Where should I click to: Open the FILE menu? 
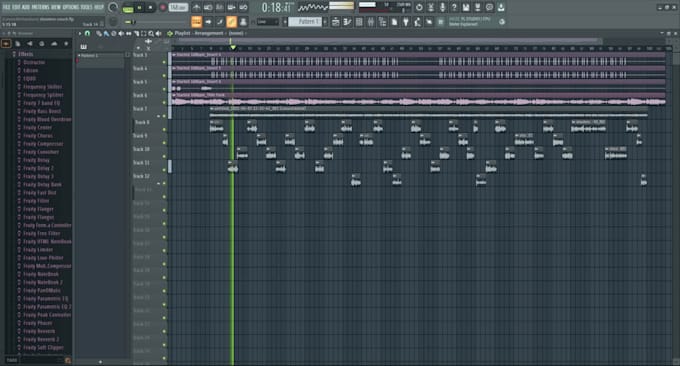(7, 7)
